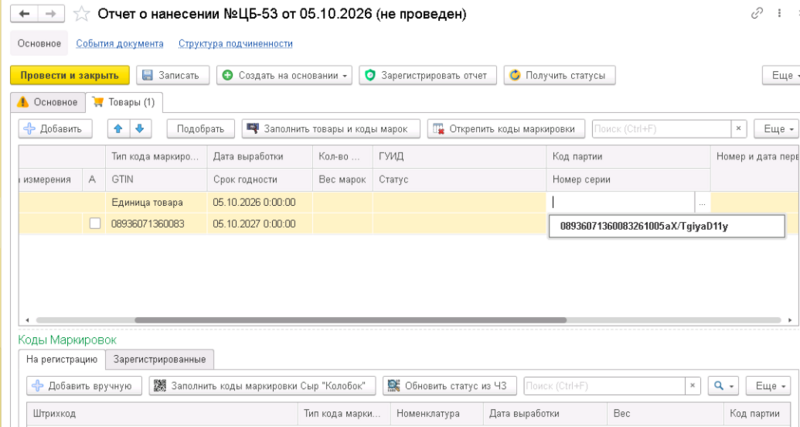This screenshot has width=800, height=427.
Task: Click the 'ГУИД' column header
Action: [x=459, y=157]
